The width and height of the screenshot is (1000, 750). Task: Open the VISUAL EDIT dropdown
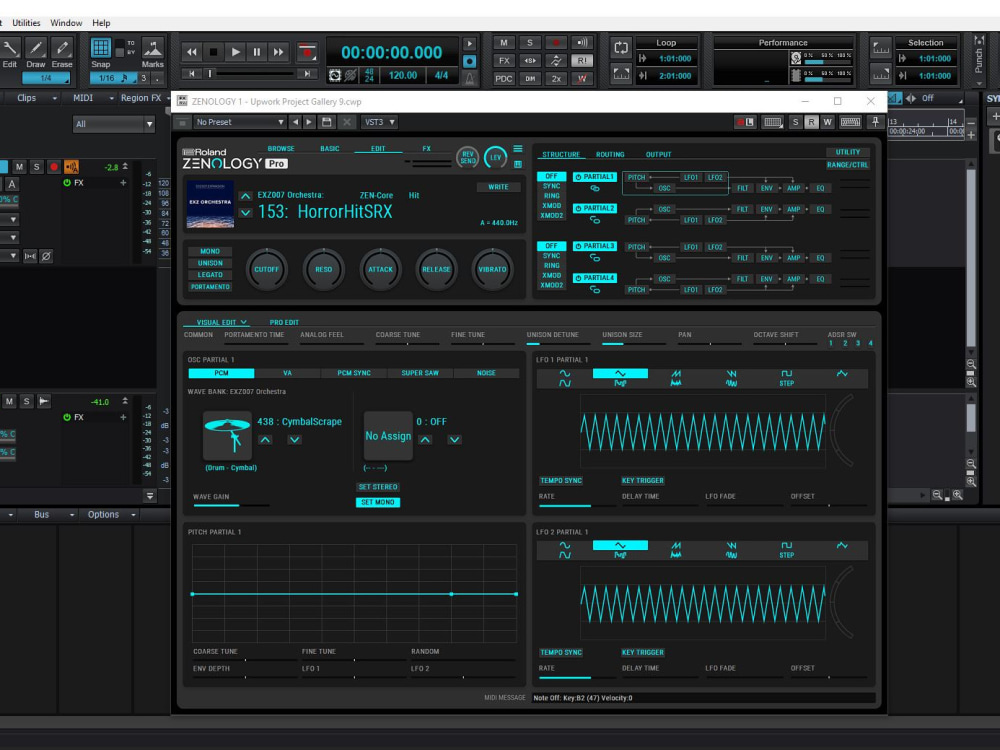(221, 322)
